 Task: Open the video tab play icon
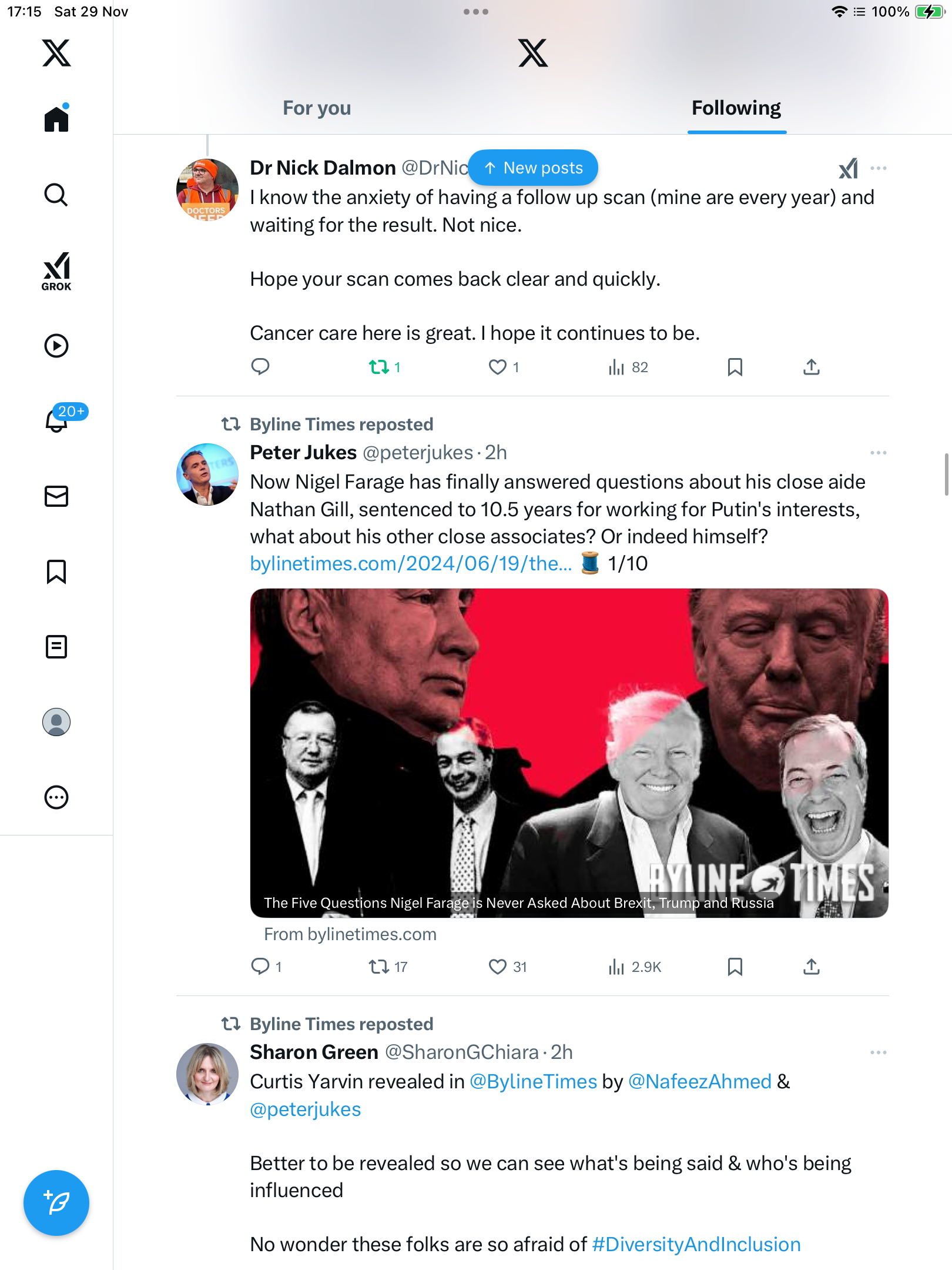[56, 346]
